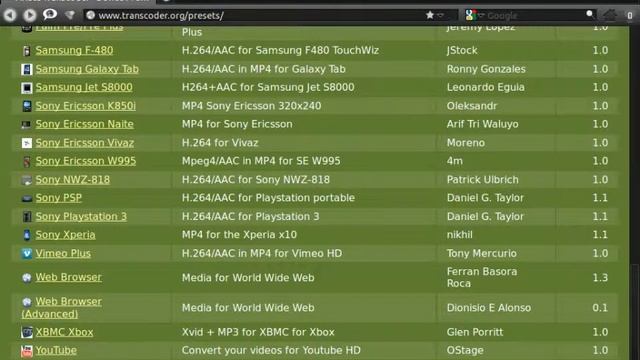The width and height of the screenshot is (640, 360).
Task: Select description 'Xvid + MP3 for XBMC for Xbox'
Action: (258, 332)
